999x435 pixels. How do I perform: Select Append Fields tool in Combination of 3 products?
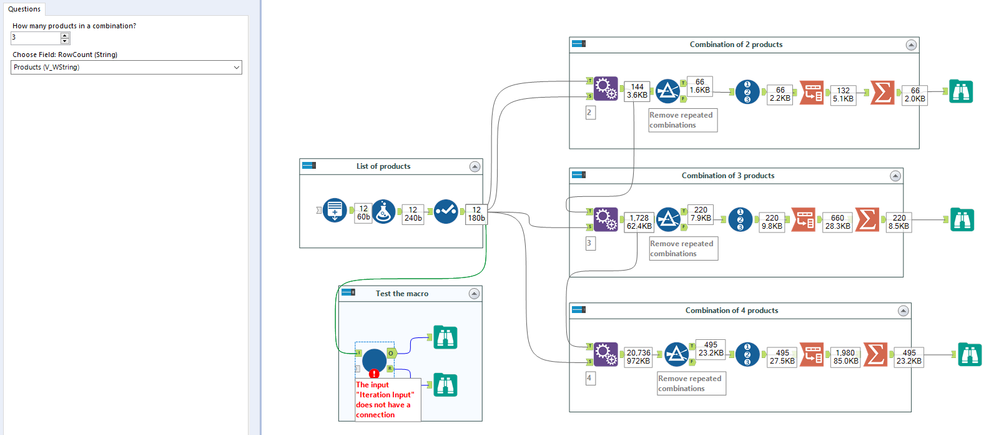[605, 218]
